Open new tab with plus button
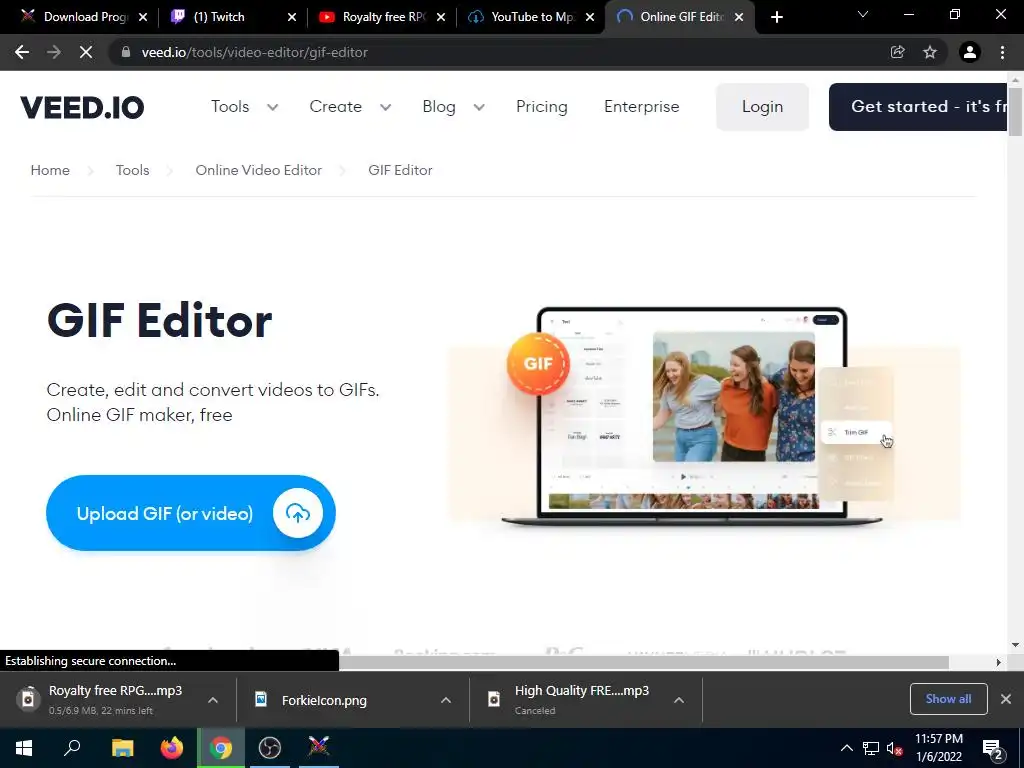The image size is (1024, 768). tap(776, 17)
